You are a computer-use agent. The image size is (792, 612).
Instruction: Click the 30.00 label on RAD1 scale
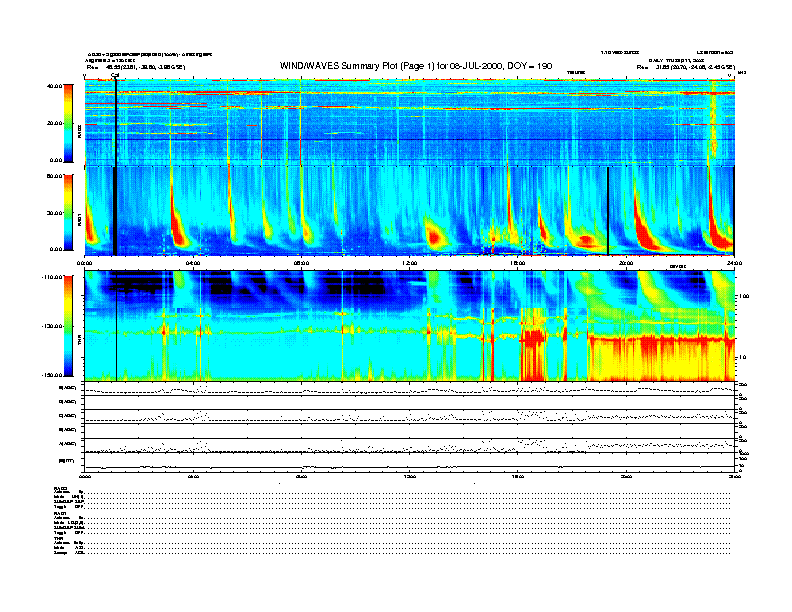tap(54, 213)
